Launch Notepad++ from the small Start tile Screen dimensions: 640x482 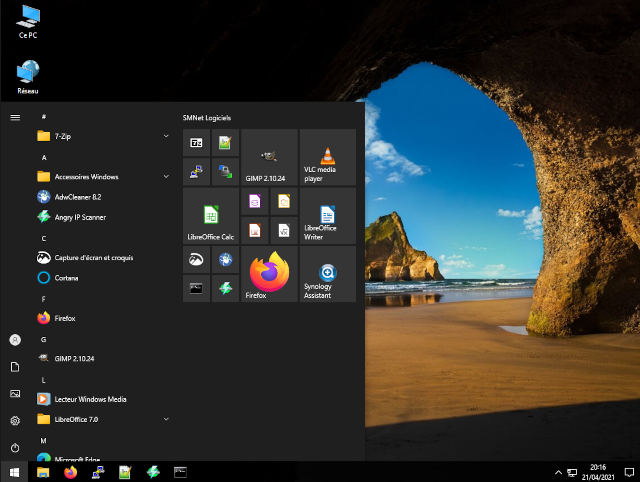(225, 142)
